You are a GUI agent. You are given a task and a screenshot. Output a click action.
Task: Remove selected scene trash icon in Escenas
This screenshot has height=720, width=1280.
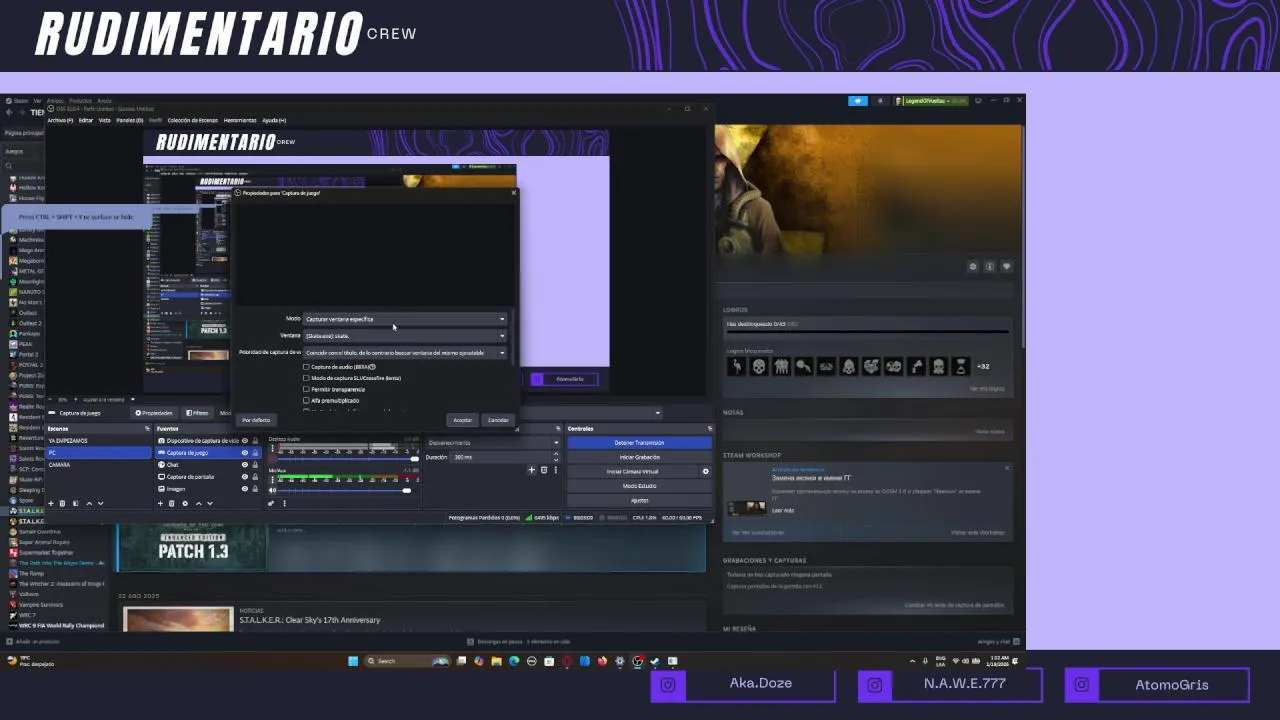[62, 503]
